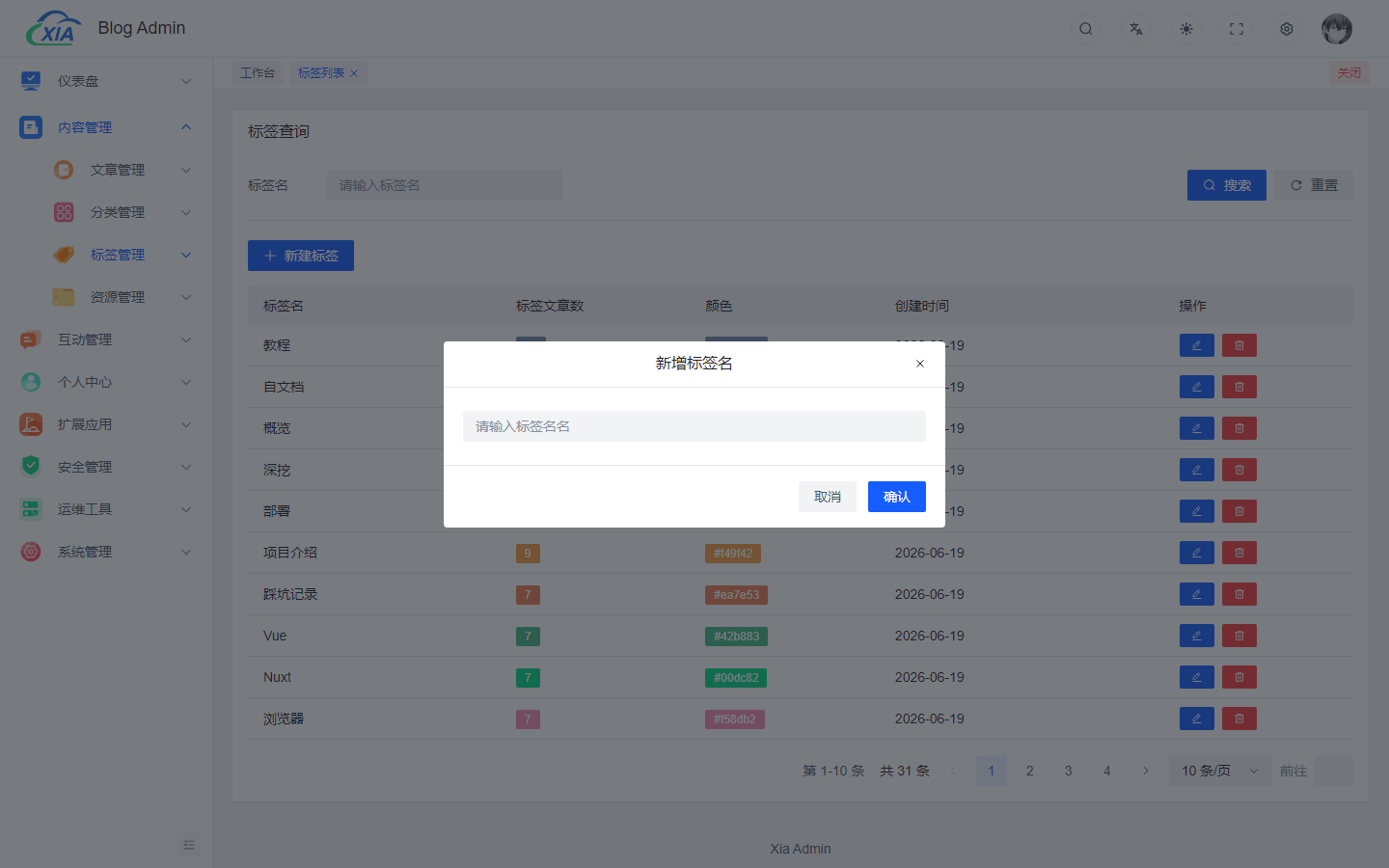
Task: Go to page 2 in pagination
Action: (x=1030, y=771)
